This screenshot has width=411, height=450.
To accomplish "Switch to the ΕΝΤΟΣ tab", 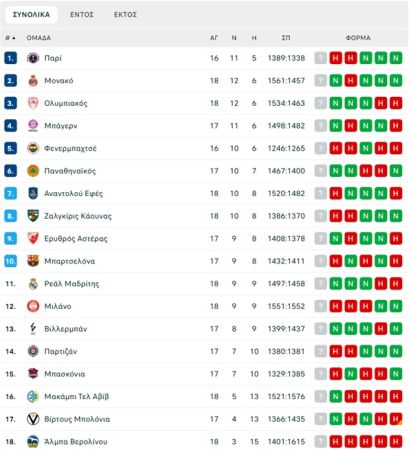I will (82, 15).
